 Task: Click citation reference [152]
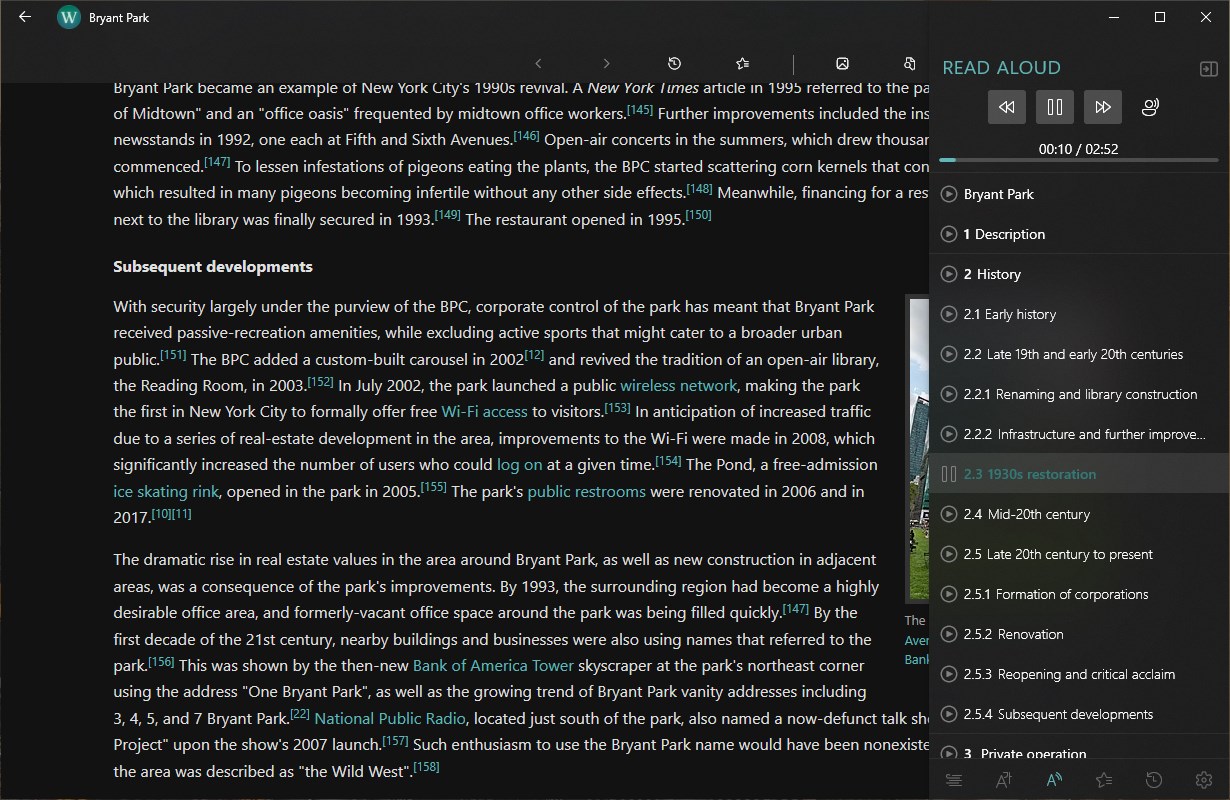coord(320,381)
